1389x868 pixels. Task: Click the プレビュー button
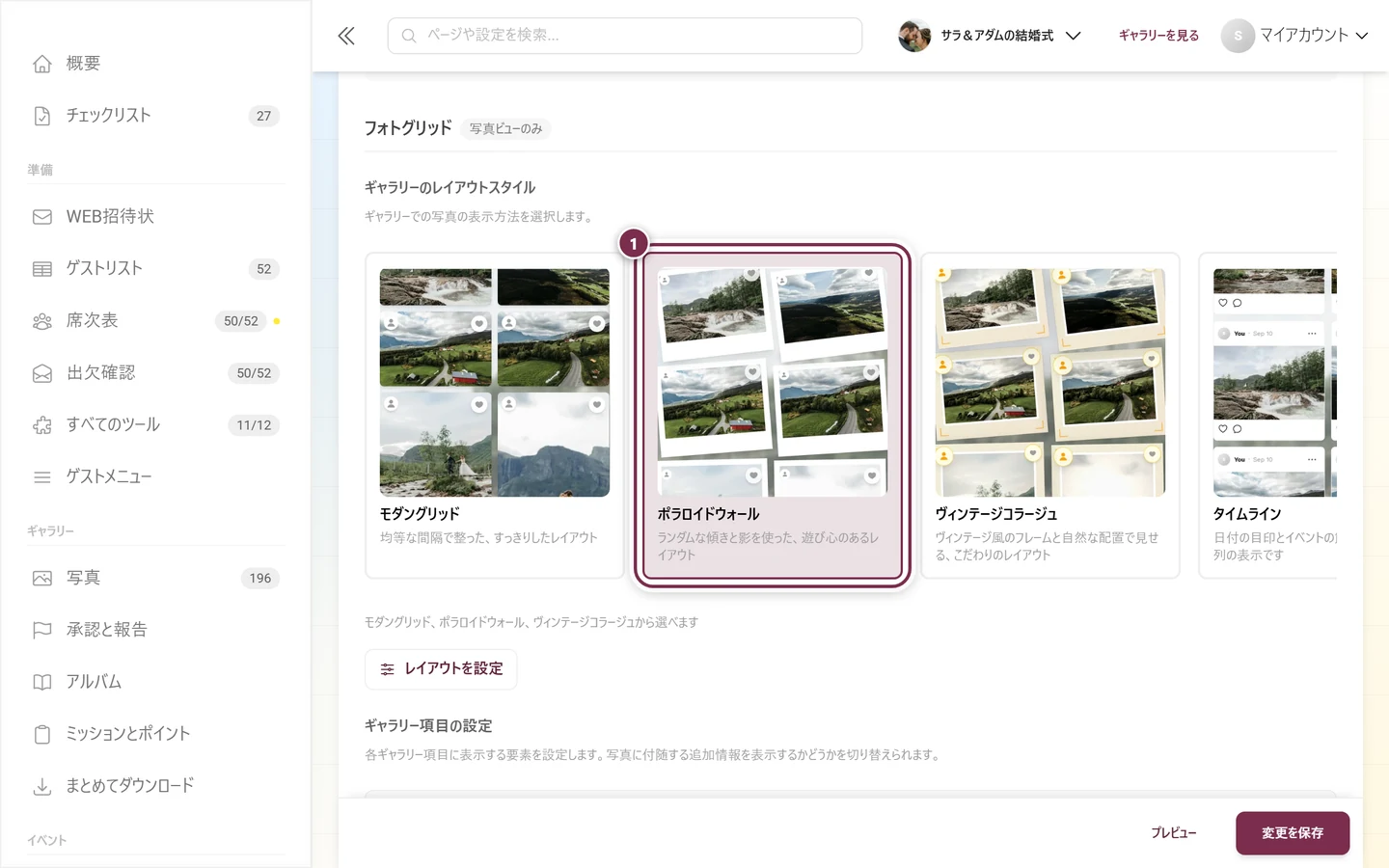(1174, 833)
